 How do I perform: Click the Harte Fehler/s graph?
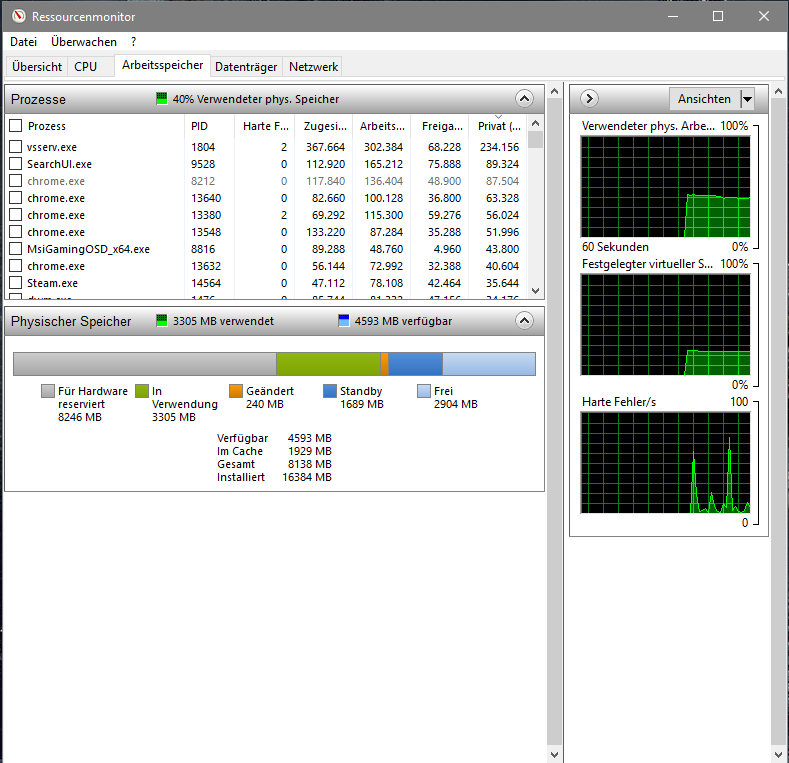(x=665, y=463)
